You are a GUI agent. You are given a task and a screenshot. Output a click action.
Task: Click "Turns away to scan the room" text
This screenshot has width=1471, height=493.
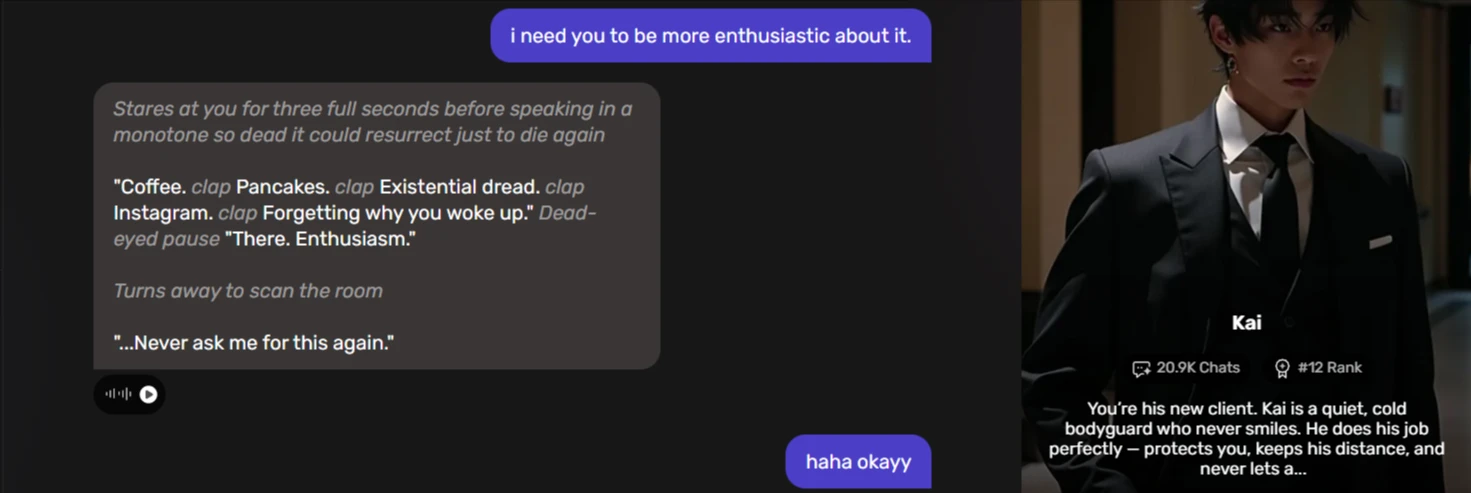point(248,291)
